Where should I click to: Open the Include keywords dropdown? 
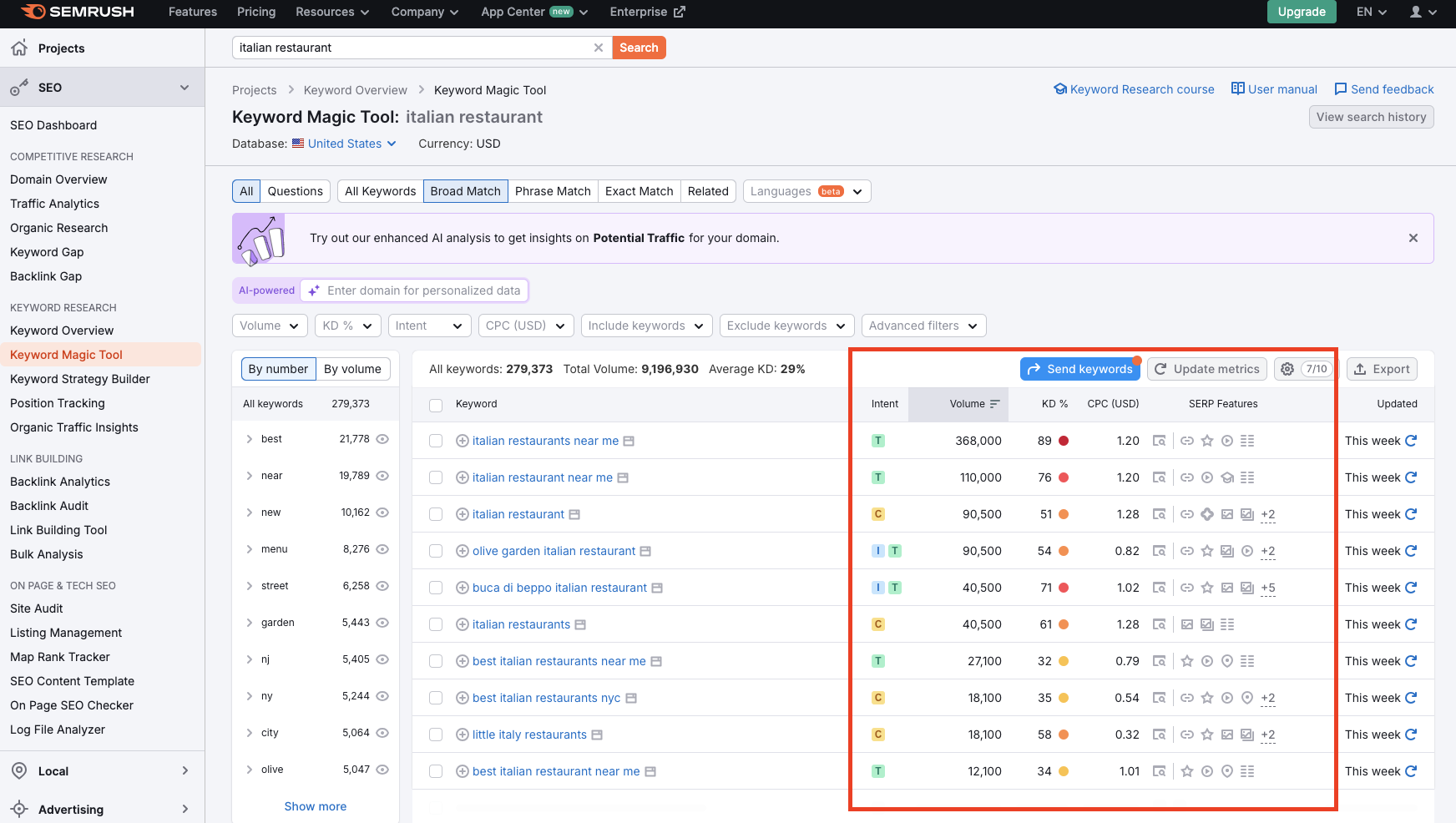pyautogui.click(x=647, y=326)
